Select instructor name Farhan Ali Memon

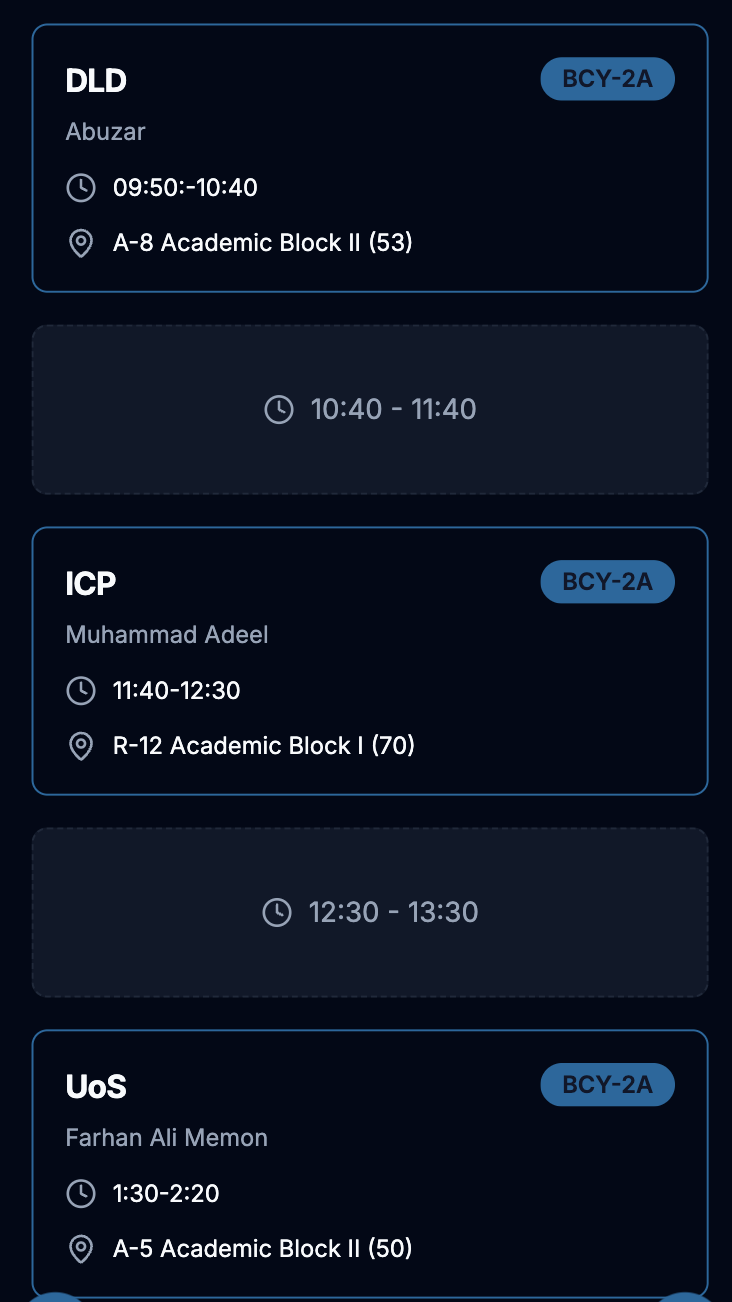point(167,1137)
